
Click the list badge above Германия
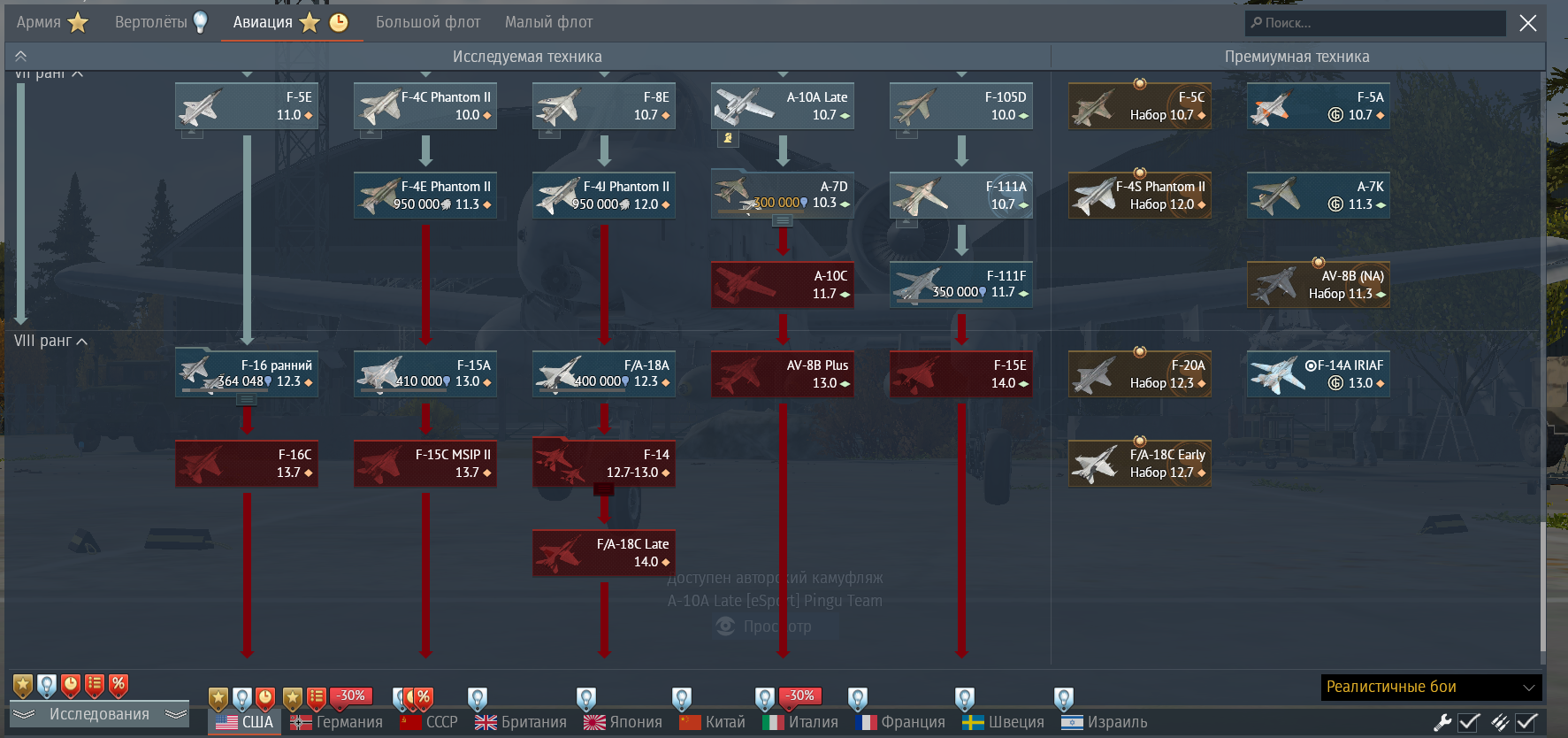tap(317, 699)
